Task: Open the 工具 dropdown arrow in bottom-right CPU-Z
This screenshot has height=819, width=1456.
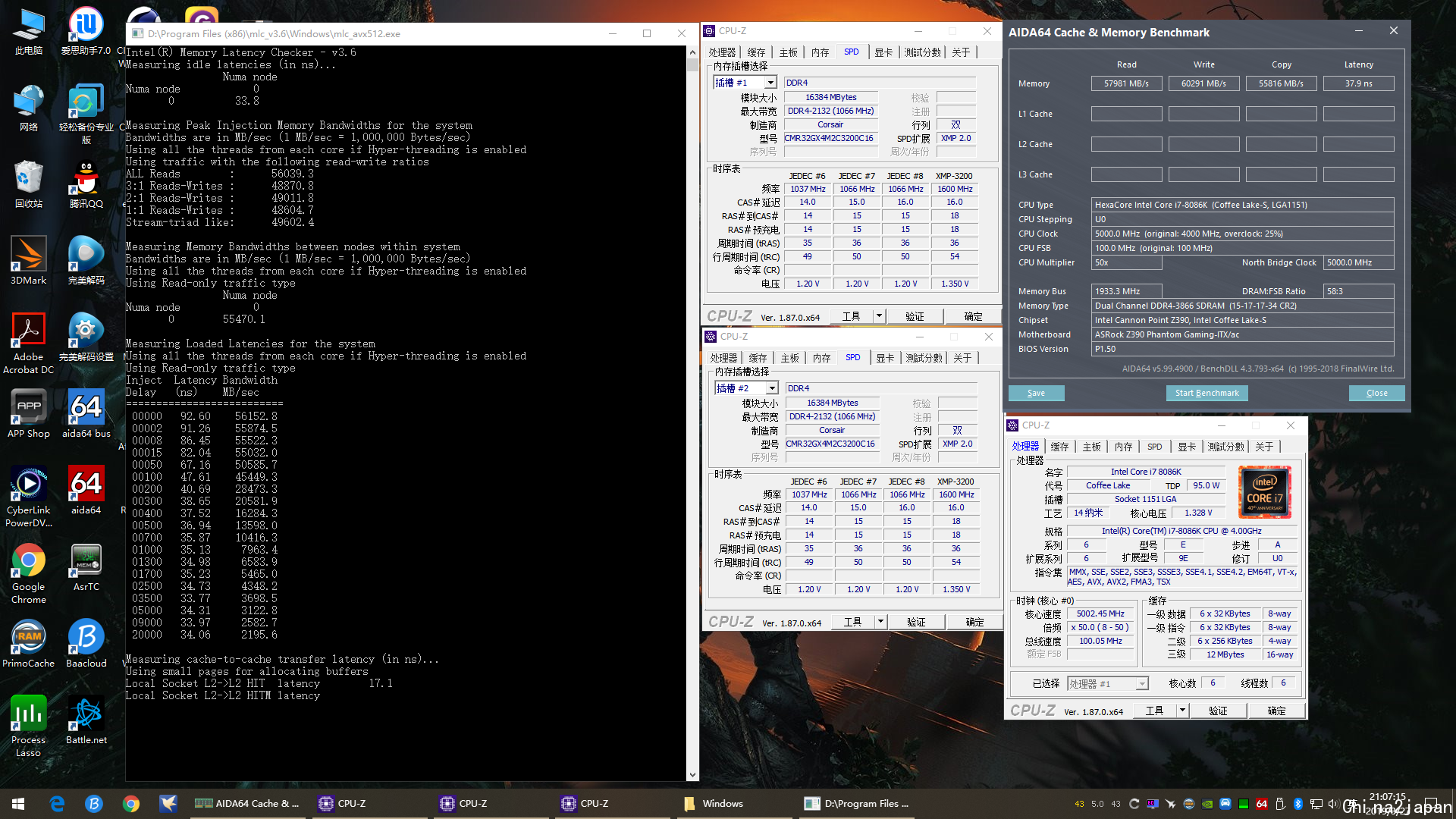Action: pos(1182,711)
